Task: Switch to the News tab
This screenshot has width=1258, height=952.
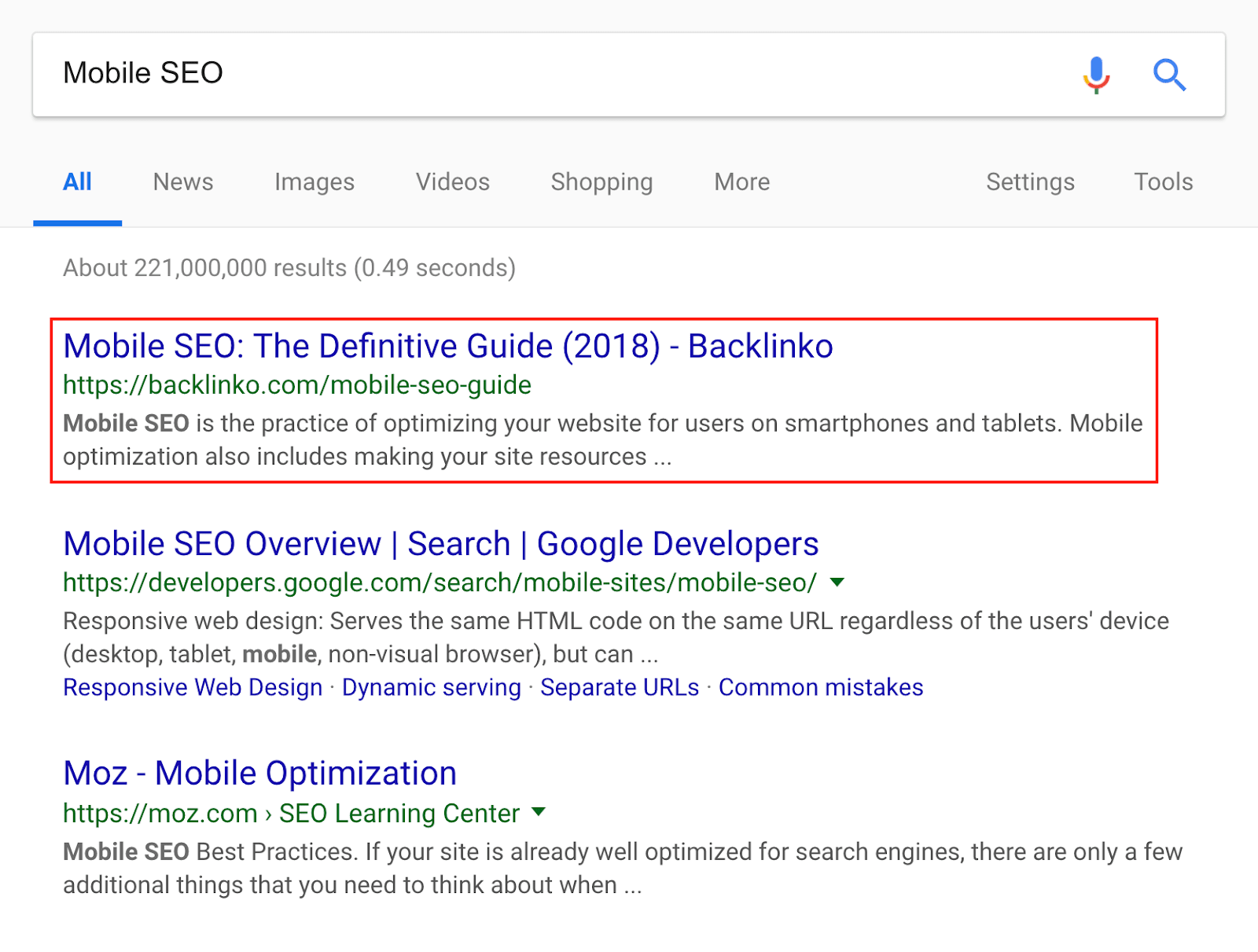Action: pos(182,182)
